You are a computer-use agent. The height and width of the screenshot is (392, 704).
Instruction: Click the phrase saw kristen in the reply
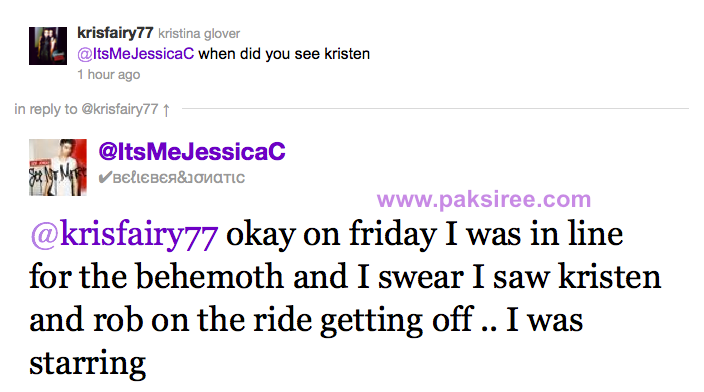click(577, 276)
